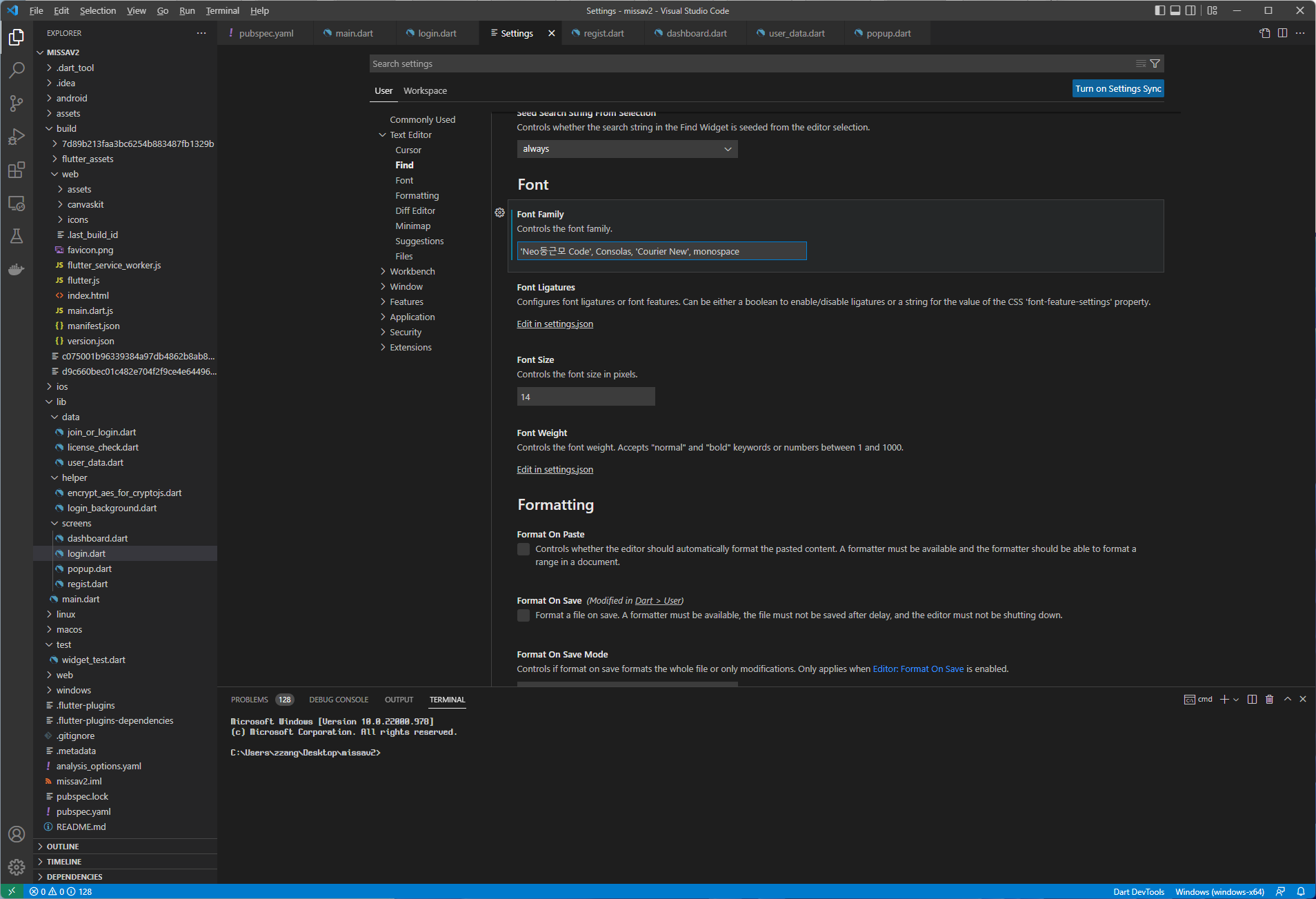The image size is (1316, 899).
Task: Close the terminal panel
Action: [1303, 699]
